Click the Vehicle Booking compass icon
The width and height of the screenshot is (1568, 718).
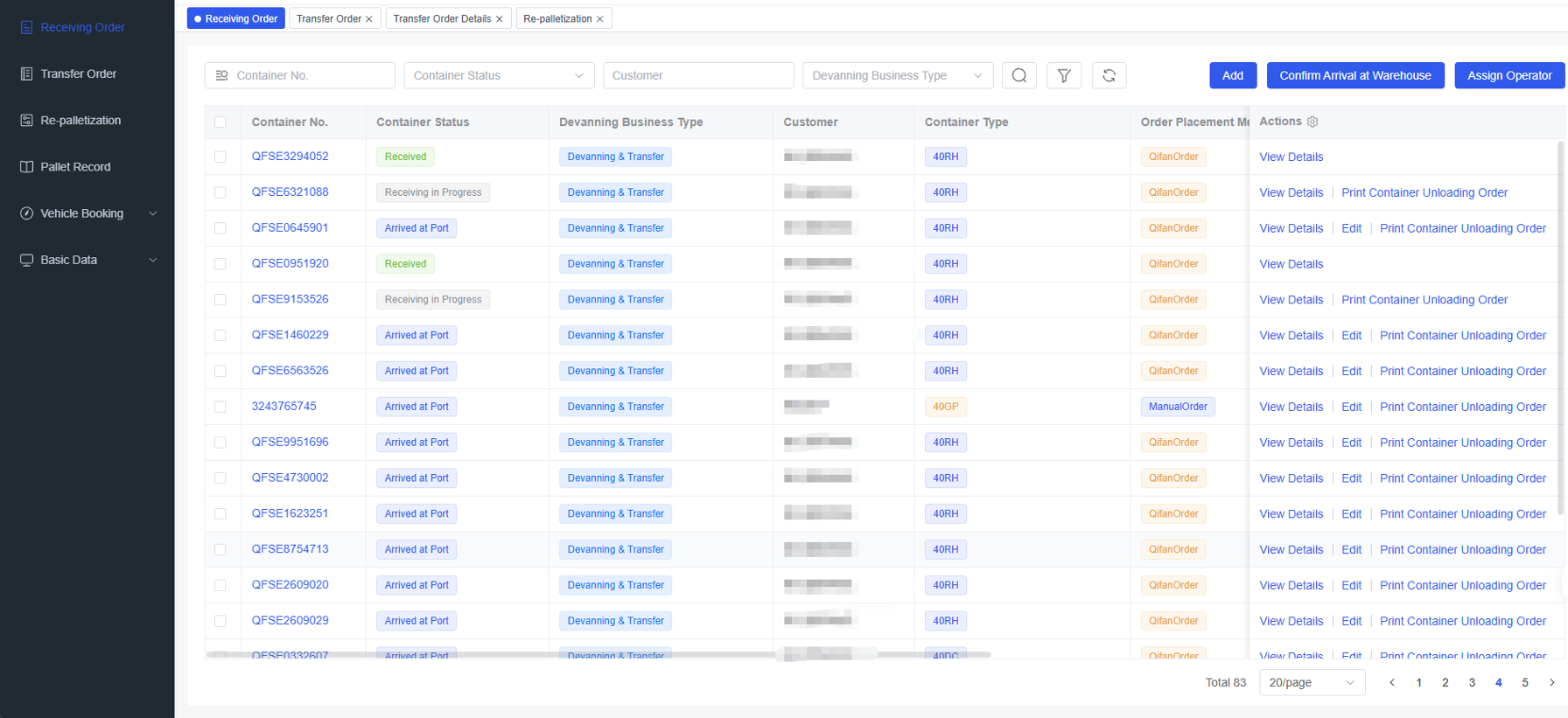point(26,213)
